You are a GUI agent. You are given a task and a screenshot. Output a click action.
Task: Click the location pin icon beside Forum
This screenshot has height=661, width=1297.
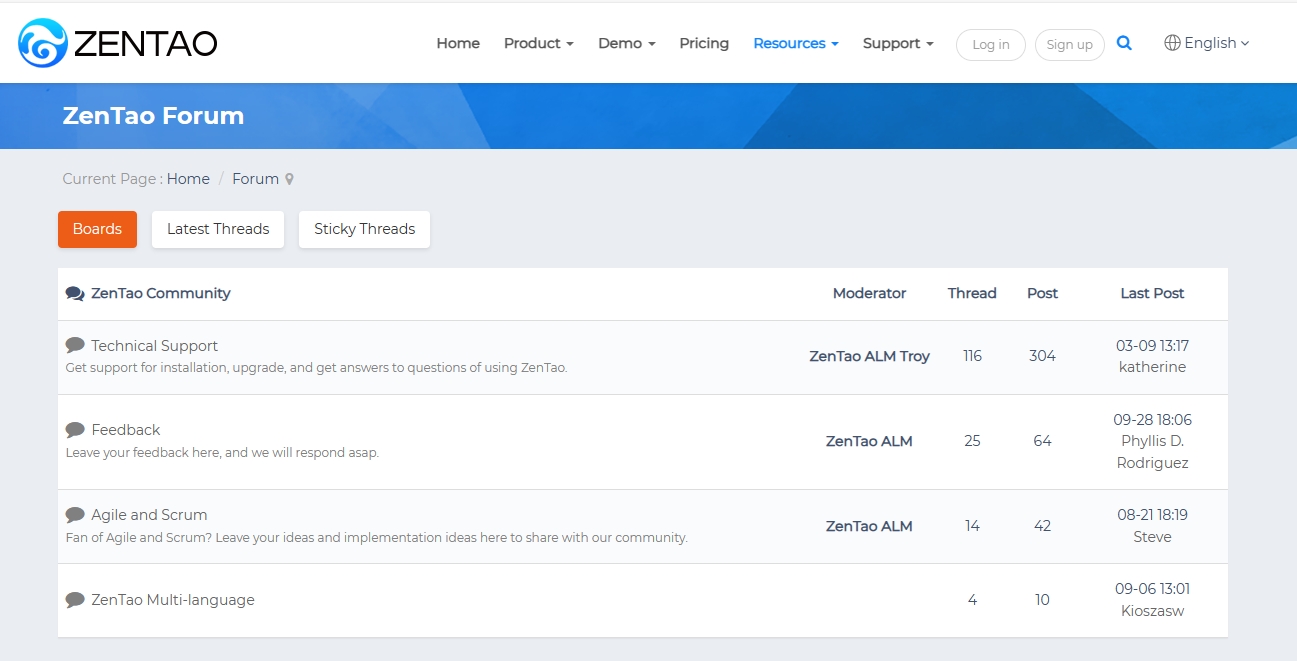(290, 179)
